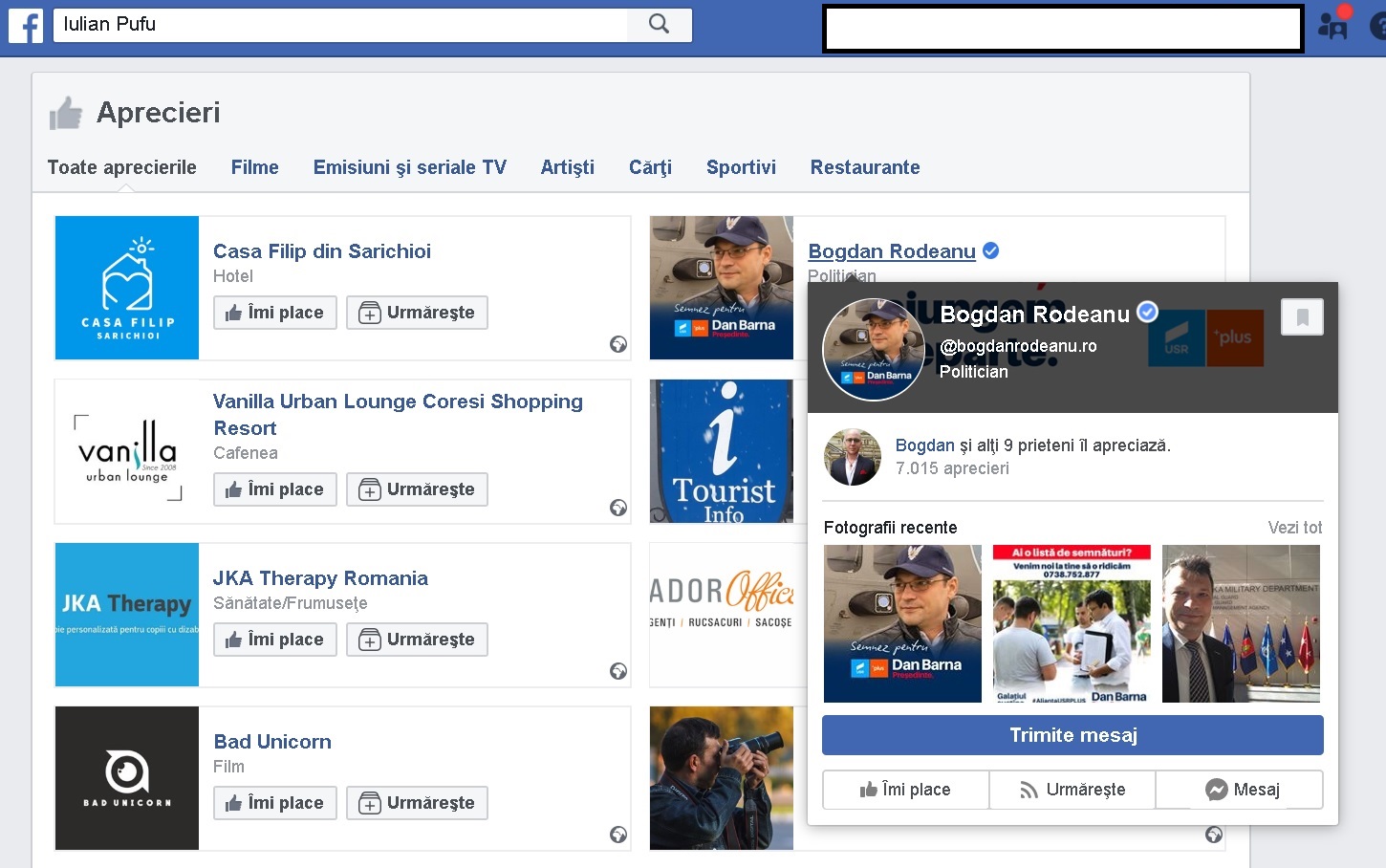Open Casa Filip din Sarichioi page link
The width and height of the screenshot is (1386, 868).
322,251
